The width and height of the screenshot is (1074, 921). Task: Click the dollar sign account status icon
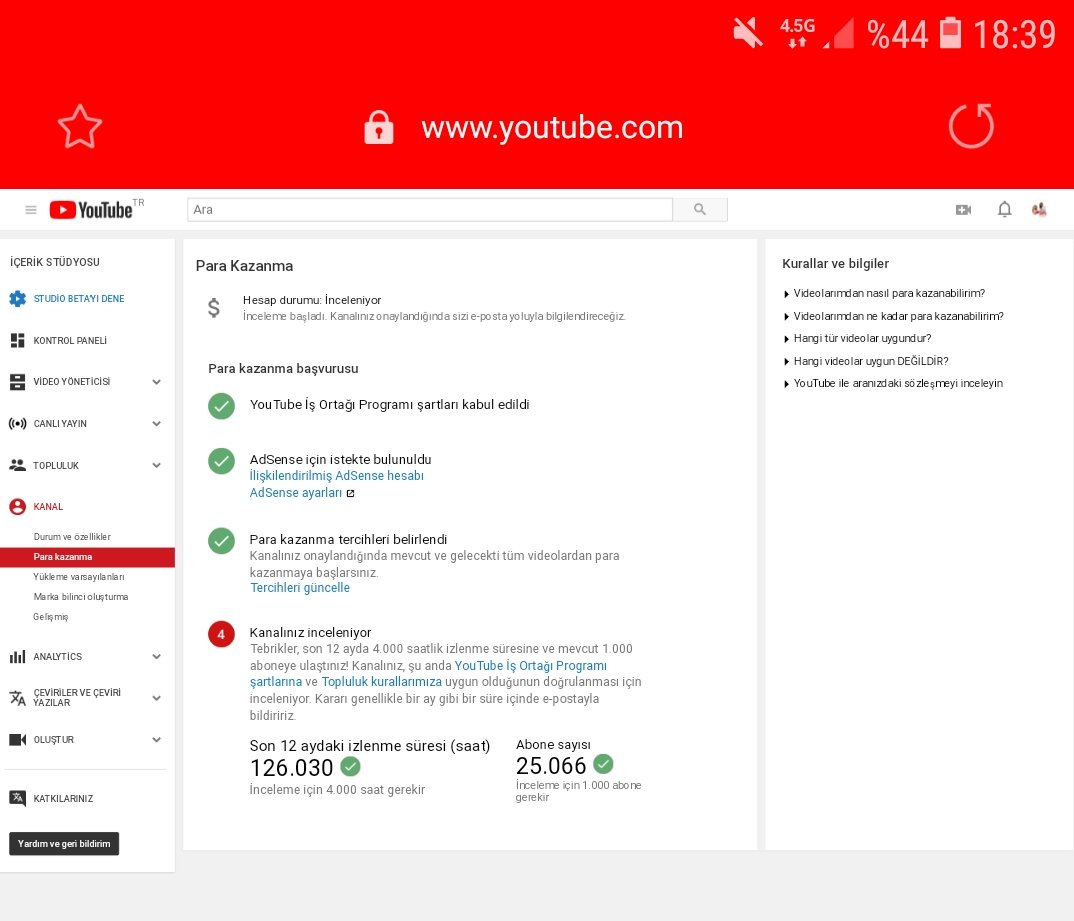(x=214, y=308)
